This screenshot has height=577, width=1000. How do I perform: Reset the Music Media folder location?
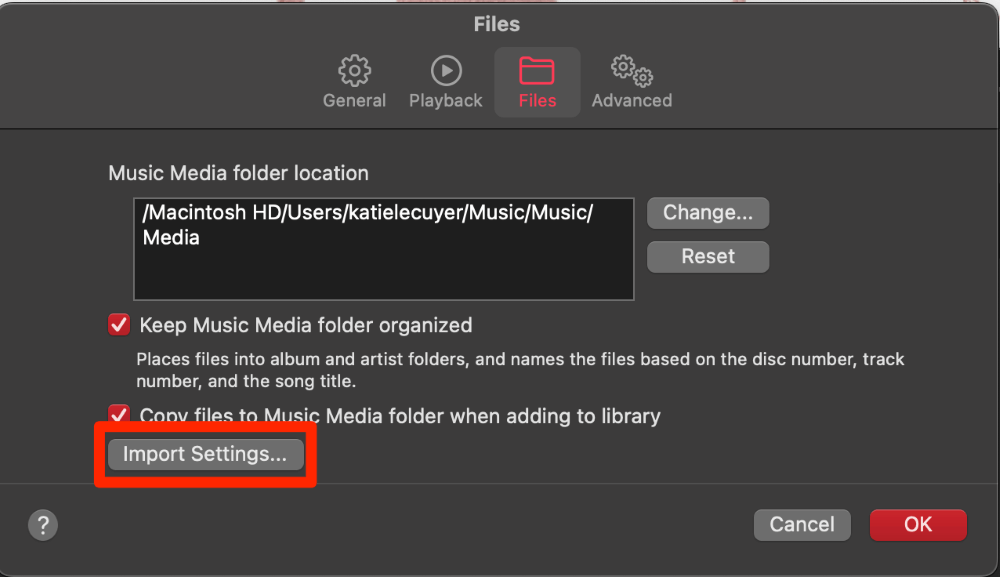(x=708, y=257)
